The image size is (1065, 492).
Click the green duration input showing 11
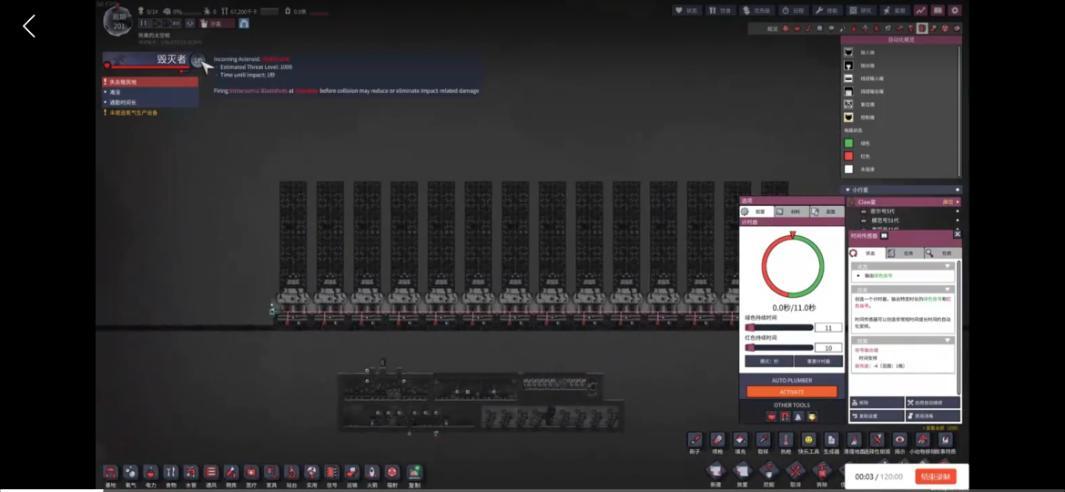click(828, 328)
